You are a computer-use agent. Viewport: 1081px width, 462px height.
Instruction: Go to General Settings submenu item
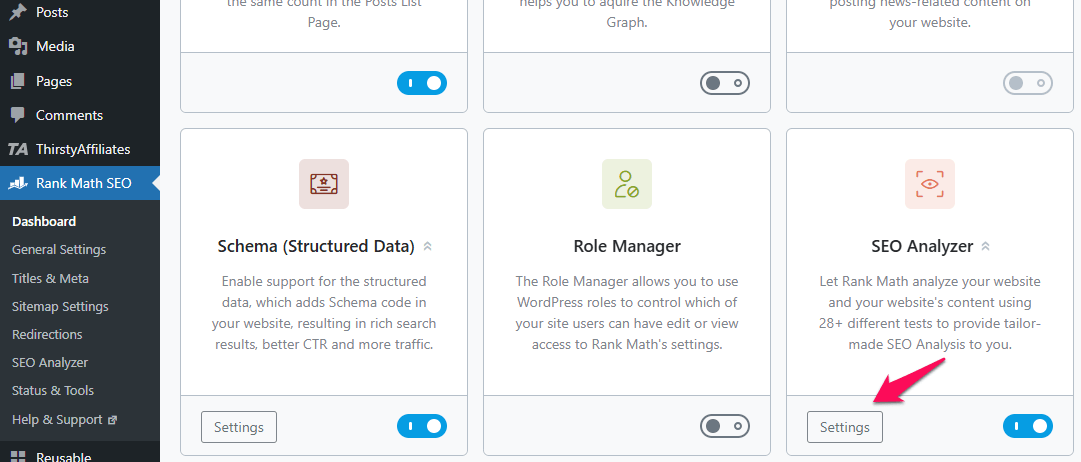[x=59, y=250]
